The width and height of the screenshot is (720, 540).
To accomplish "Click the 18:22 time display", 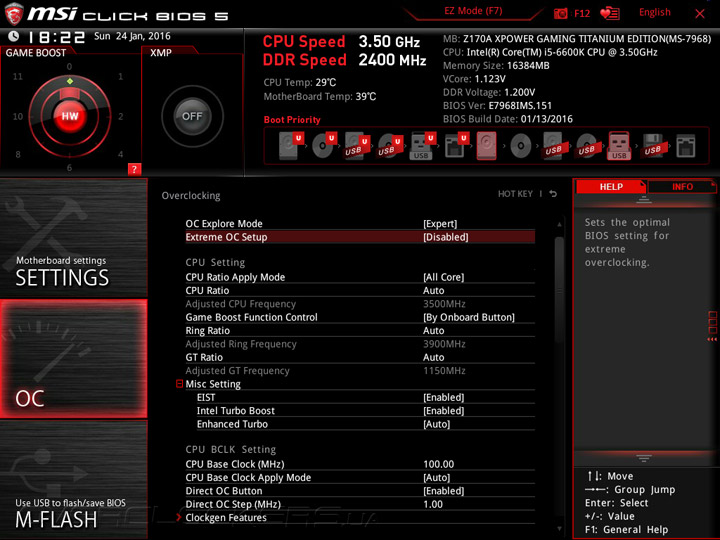I will pos(57,37).
